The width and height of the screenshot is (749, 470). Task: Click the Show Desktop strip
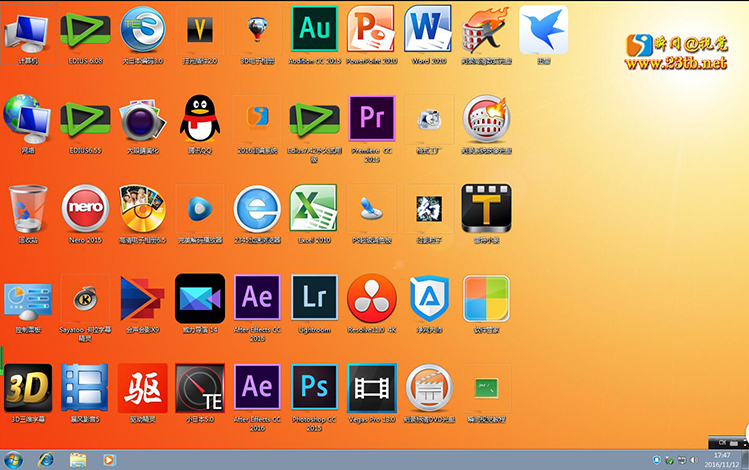745,460
